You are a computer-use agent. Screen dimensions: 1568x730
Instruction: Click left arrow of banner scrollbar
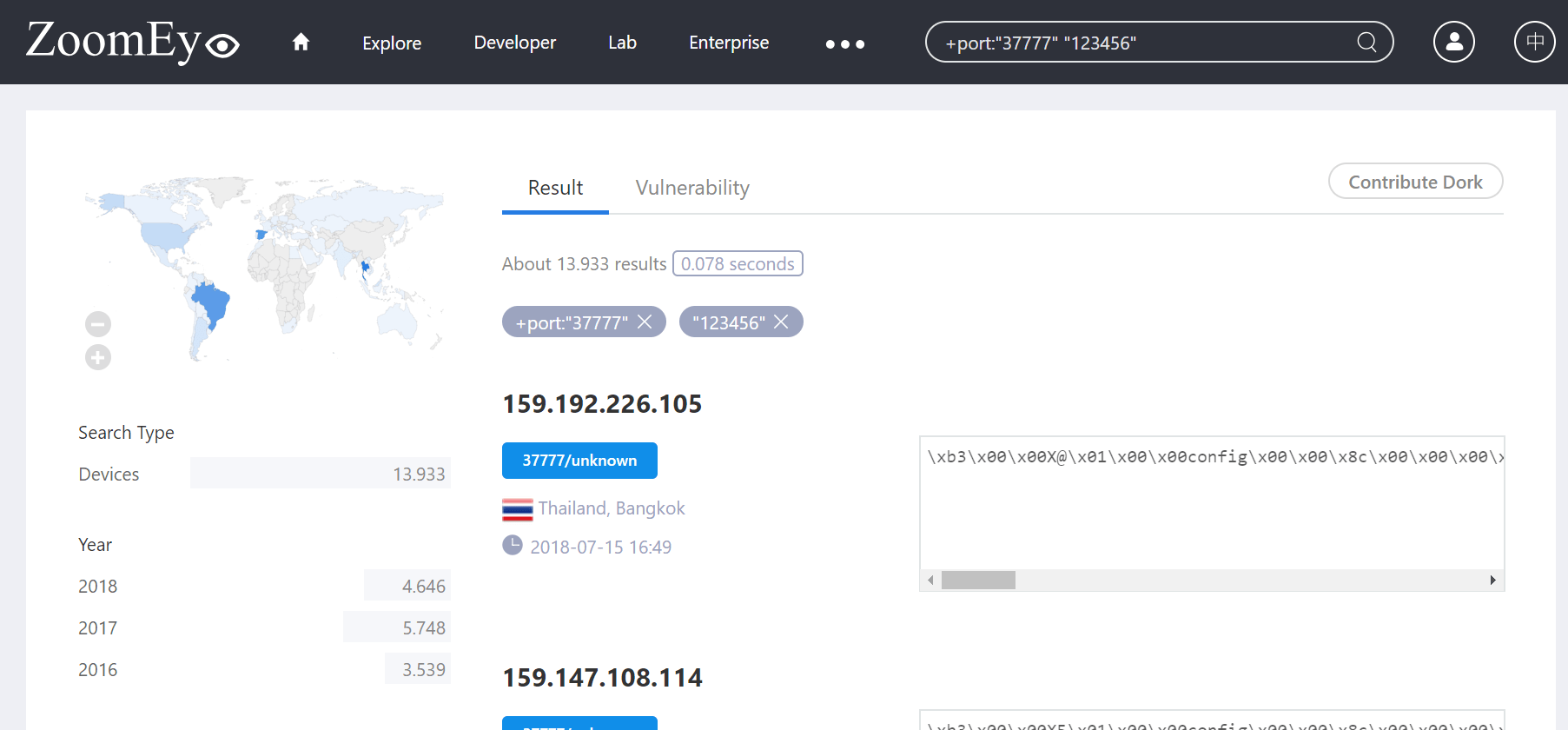(x=930, y=581)
